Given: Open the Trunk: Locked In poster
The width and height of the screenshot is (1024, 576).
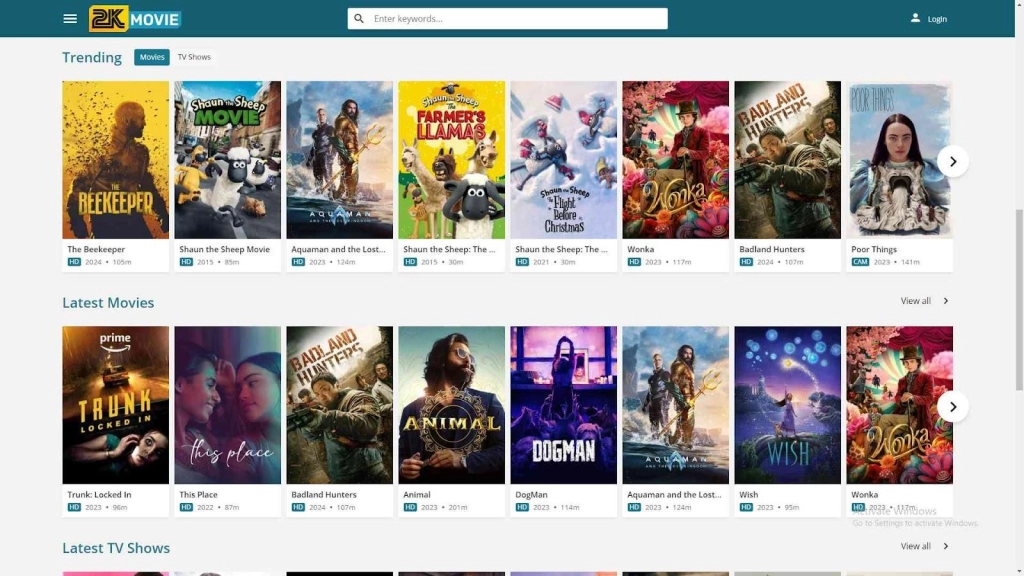Looking at the screenshot, I should point(116,405).
